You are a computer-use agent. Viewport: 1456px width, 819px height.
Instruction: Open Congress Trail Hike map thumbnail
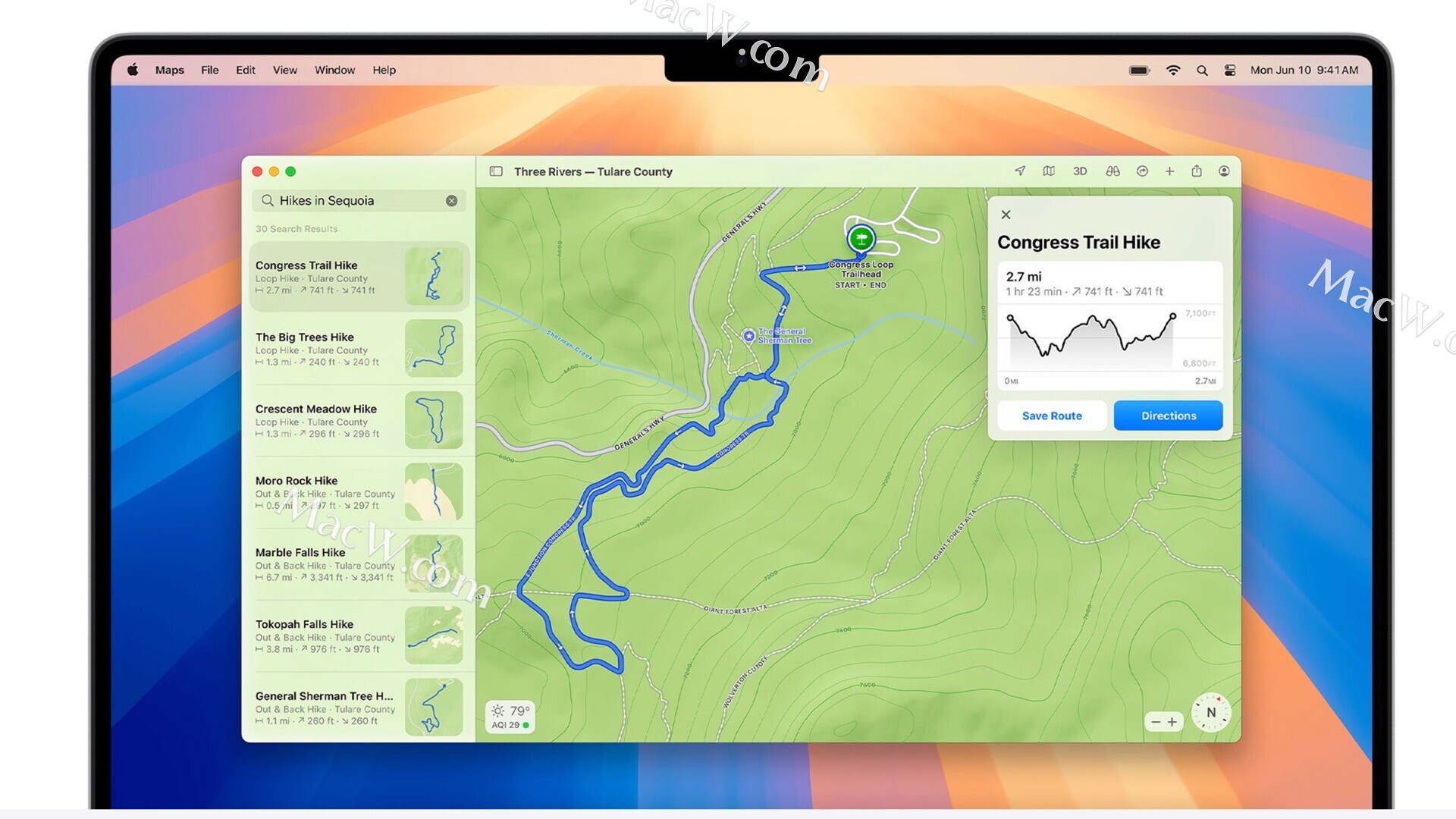click(x=434, y=277)
